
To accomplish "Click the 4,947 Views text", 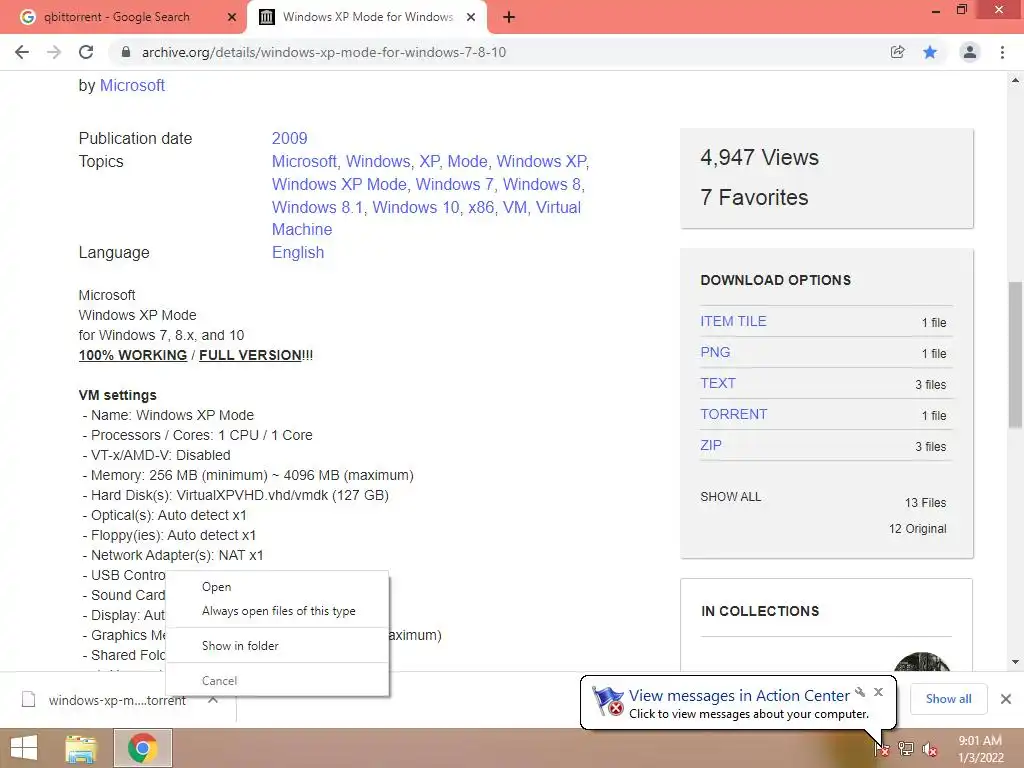I will click(x=760, y=157).
